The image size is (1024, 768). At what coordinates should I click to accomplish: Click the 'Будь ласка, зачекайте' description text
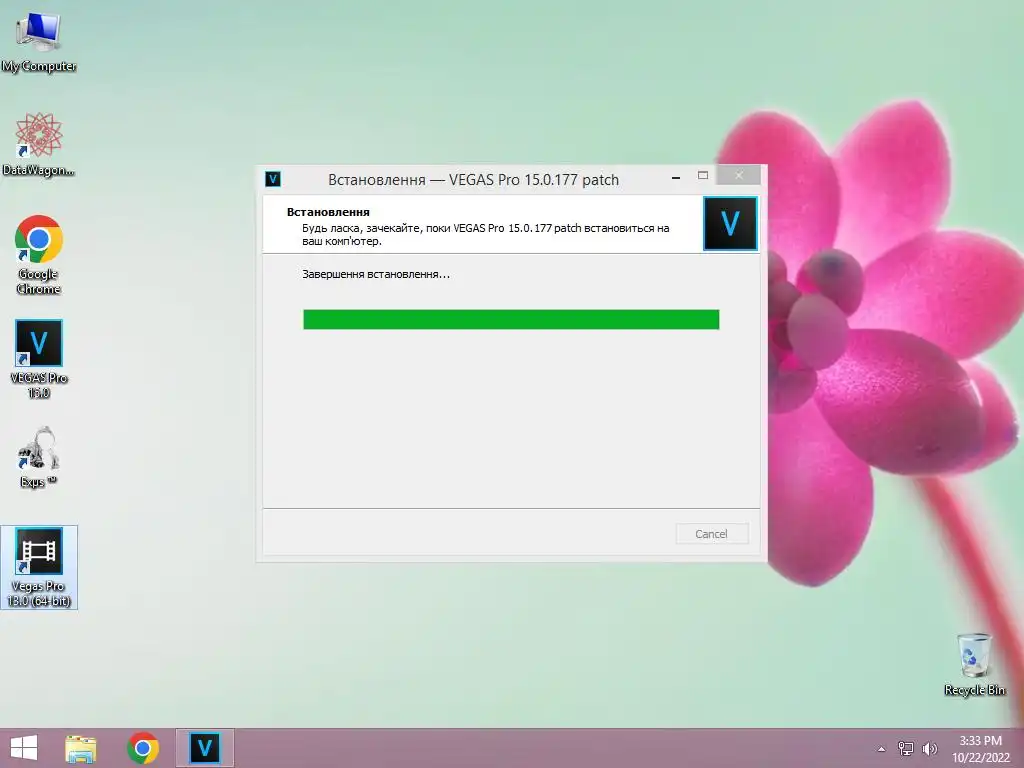tap(485, 234)
